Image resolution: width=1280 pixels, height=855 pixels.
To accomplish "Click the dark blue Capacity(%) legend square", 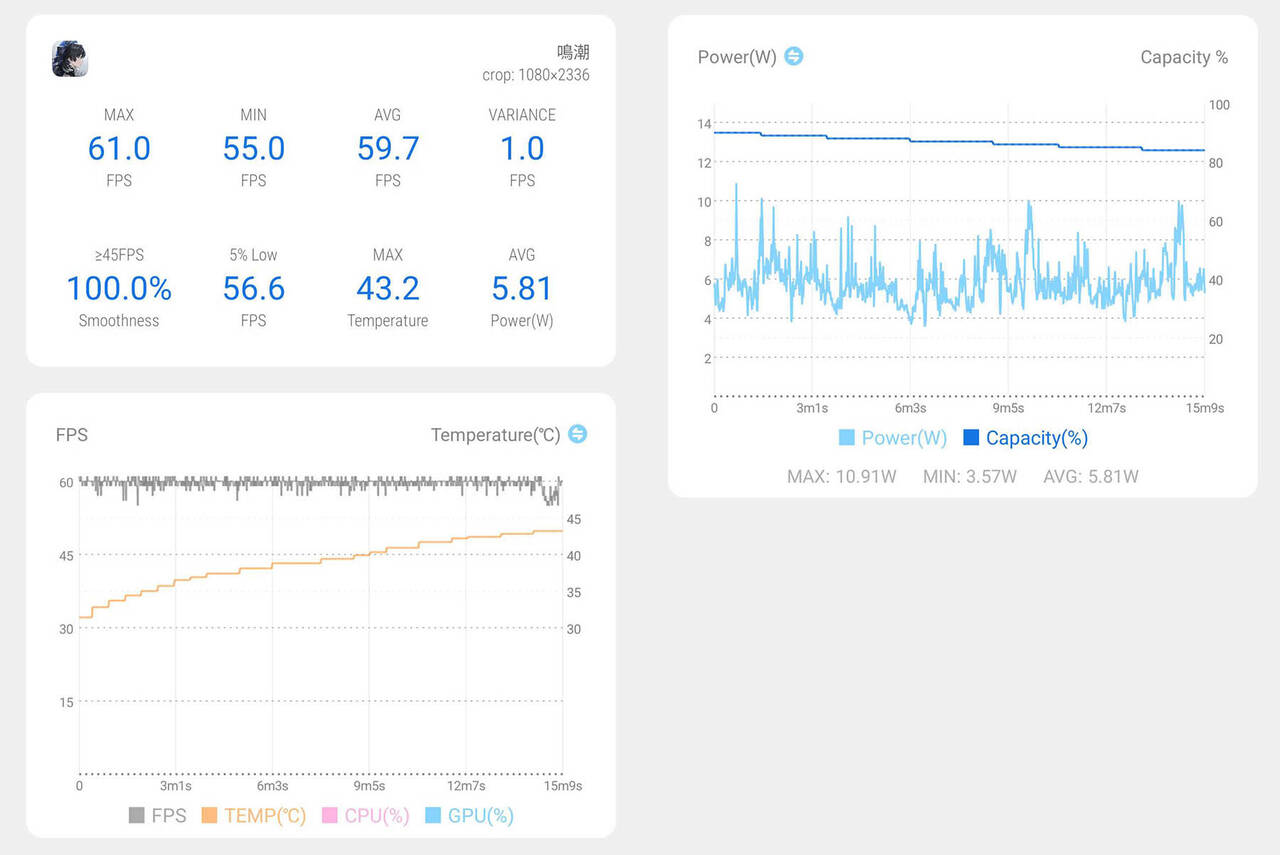I will (x=971, y=438).
